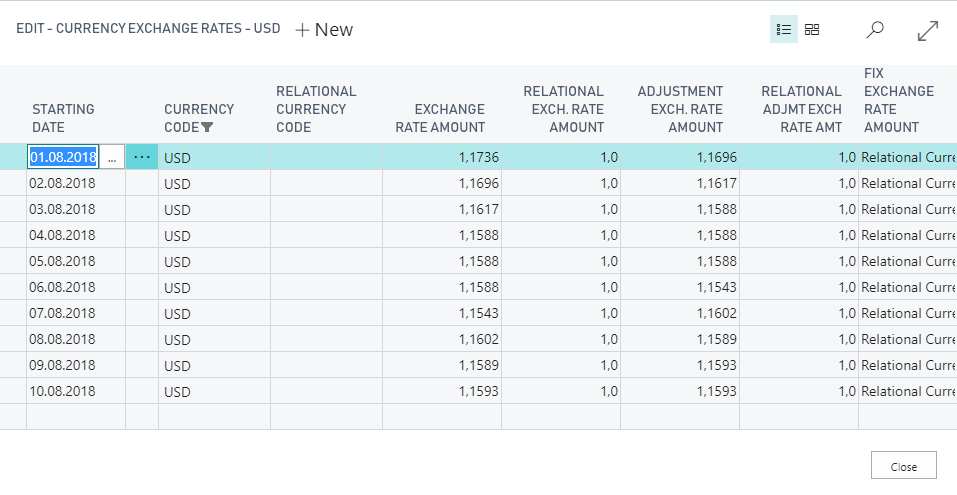Select the 10.08.2018 starting date cell
Screen dimensions: 957x495
point(76,391)
